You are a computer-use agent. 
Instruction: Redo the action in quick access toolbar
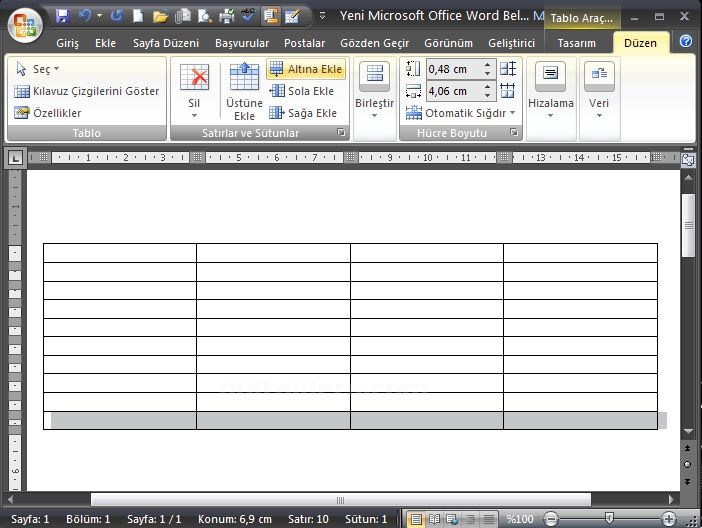pyautogui.click(x=117, y=16)
